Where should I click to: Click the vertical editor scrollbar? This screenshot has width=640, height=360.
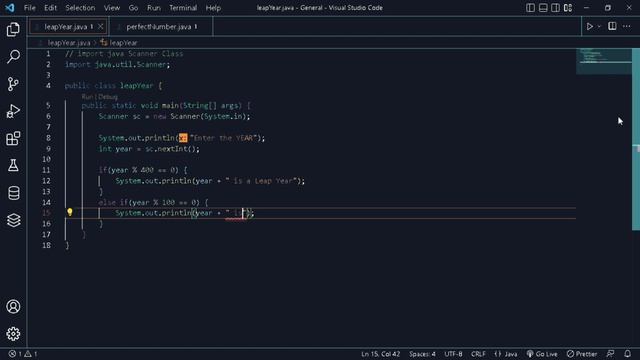click(636, 139)
